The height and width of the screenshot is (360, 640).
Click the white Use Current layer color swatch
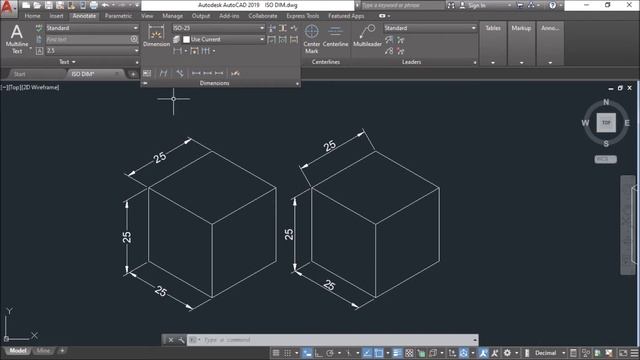point(187,39)
